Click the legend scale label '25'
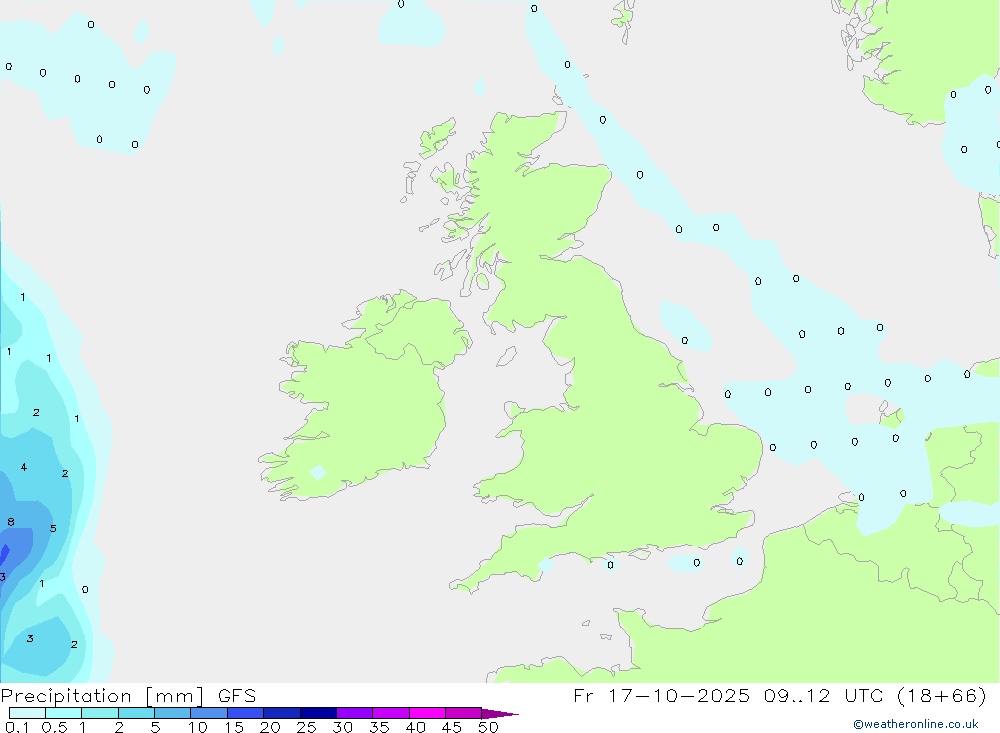 [306, 727]
